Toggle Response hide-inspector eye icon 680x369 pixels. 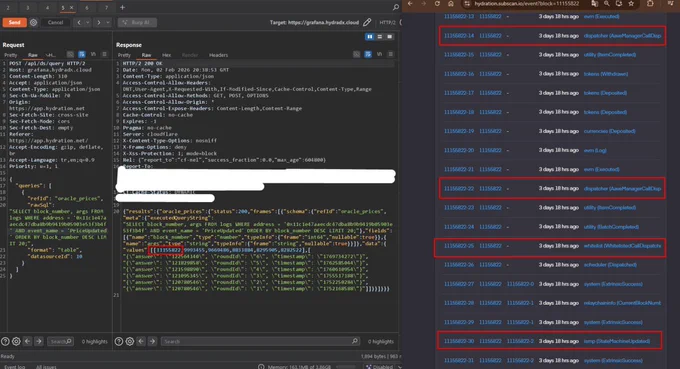click(356, 54)
